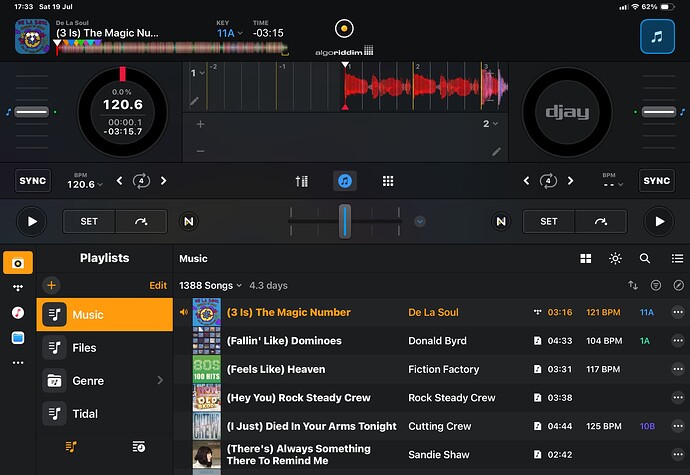Screen dimensions: 690x475
Task: Set cue point on deck 1
Action: click(89, 221)
